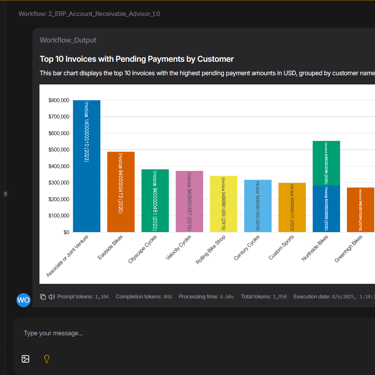Select the orange Greenhigh Bikes bar

(x=361, y=210)
